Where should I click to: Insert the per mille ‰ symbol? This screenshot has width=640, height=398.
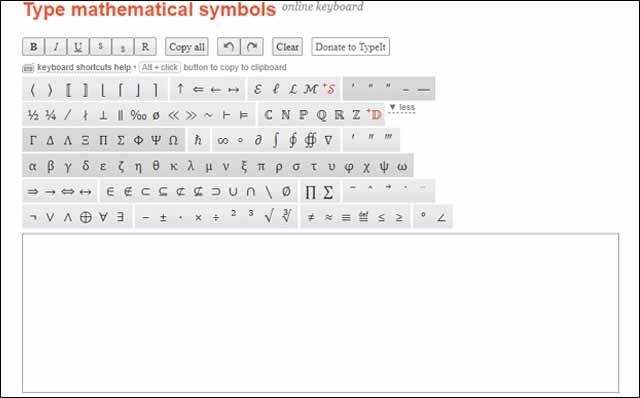138,115
